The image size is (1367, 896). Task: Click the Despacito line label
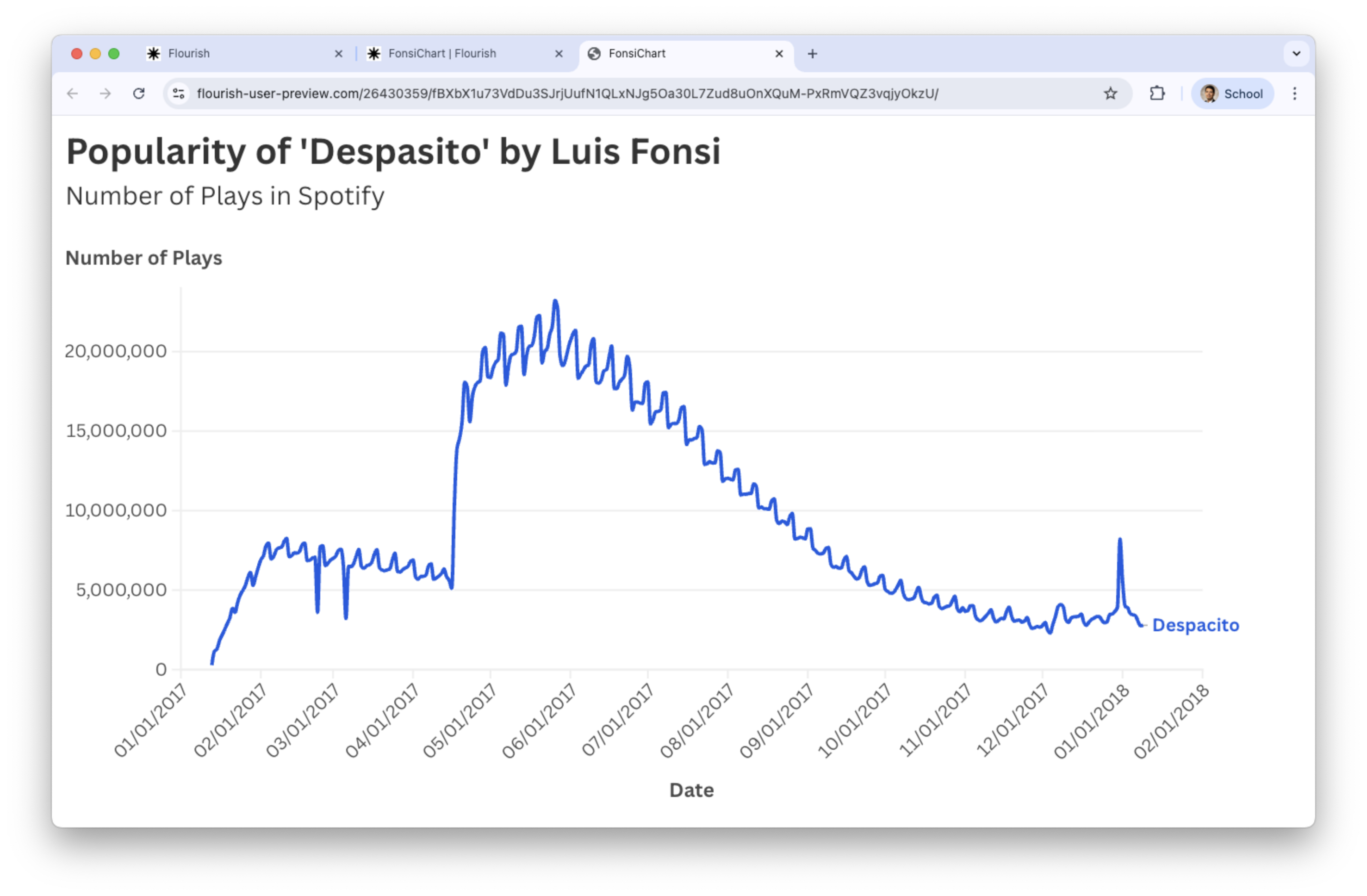(x=1195, y=625)
